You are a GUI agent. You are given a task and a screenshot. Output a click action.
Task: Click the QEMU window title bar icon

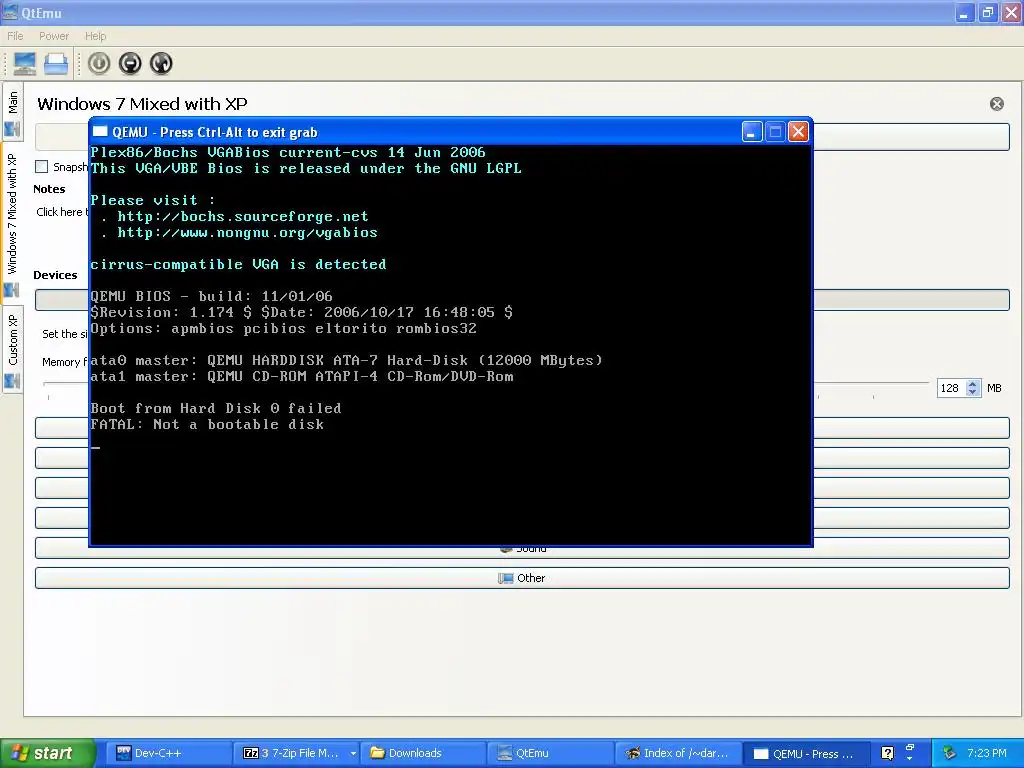pyautogui.click(x=100, y=131)
